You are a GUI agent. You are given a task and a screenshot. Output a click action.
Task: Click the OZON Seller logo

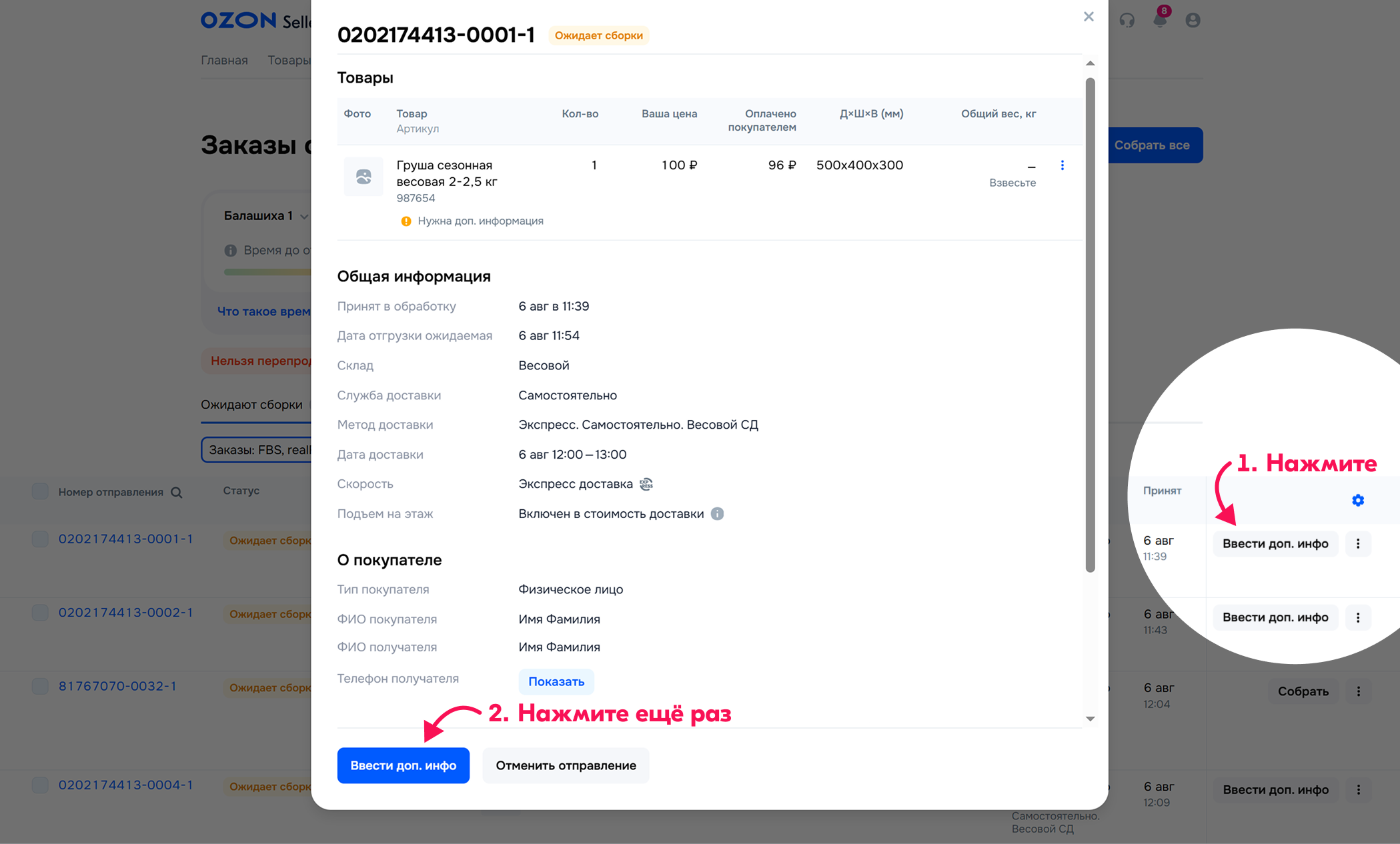pos(255,21)
